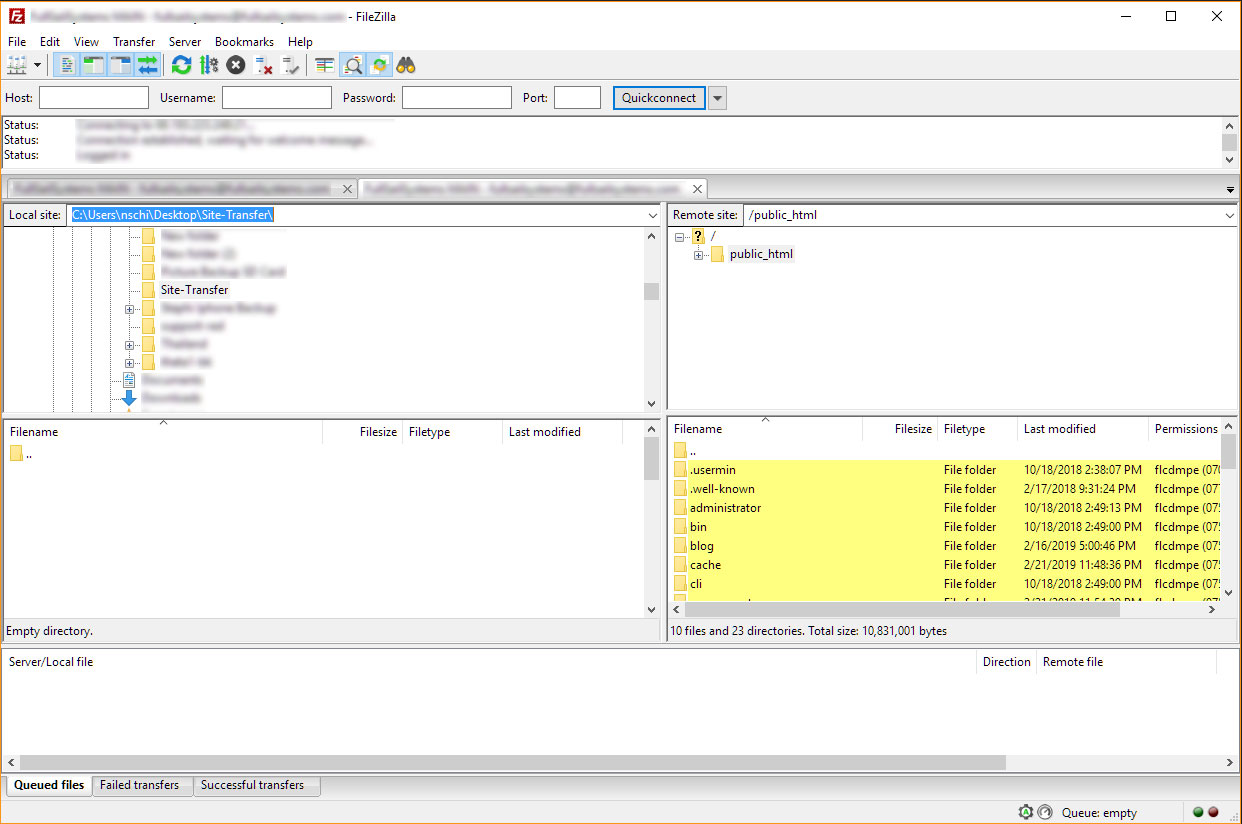
Task: Sort local files by Last modified column
Action: click(562, 432)
